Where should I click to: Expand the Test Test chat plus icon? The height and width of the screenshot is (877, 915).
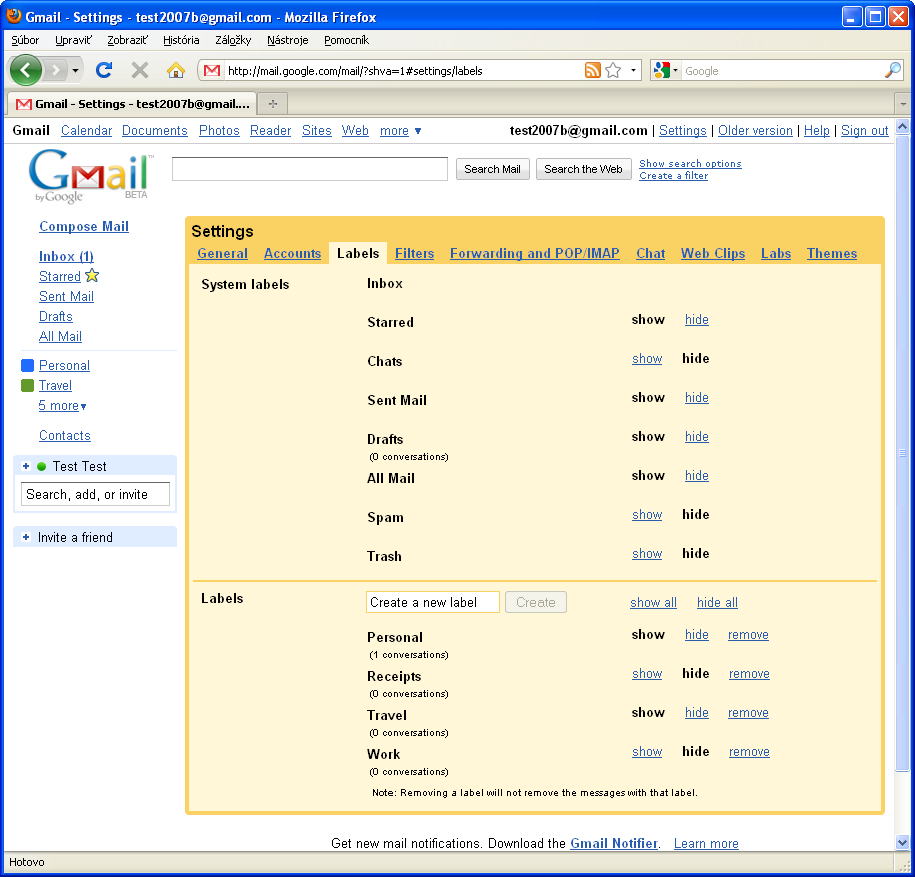[x=26, y=466]
